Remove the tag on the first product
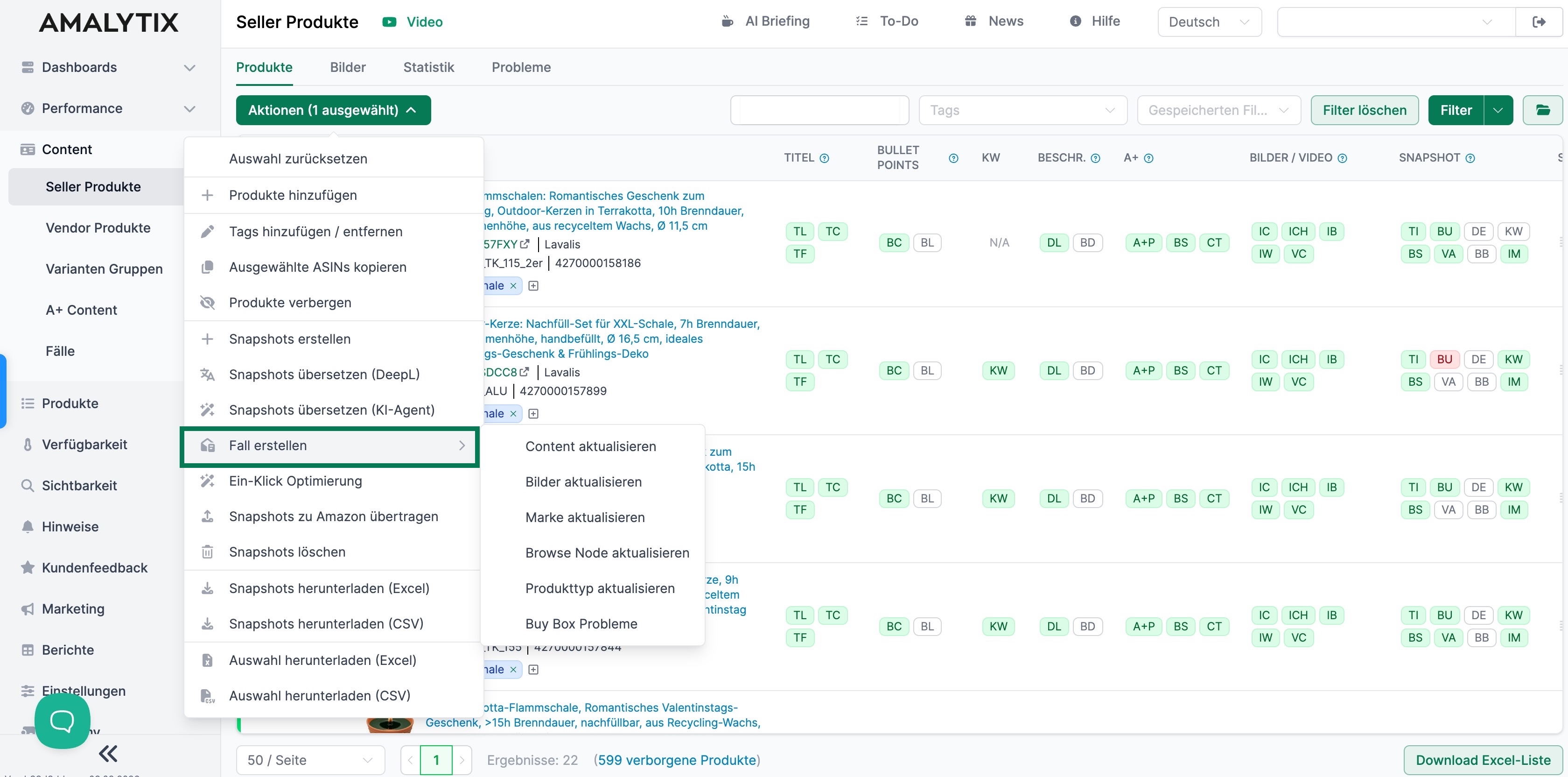This screenshot has width=1568, height=777. (513, 286)
